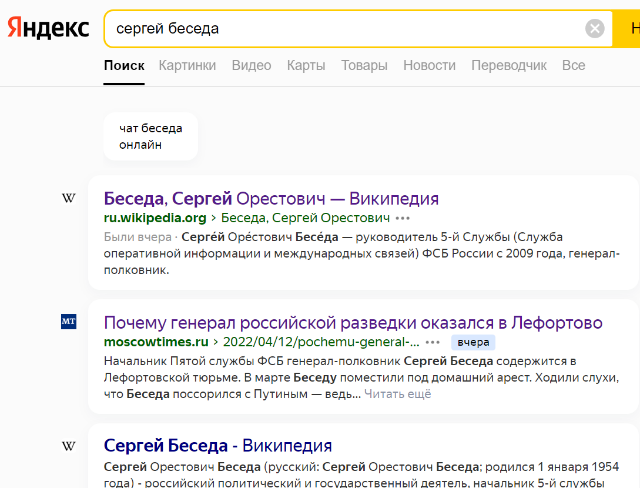Expand snippet with Читать ещё

tap(398, 394)
